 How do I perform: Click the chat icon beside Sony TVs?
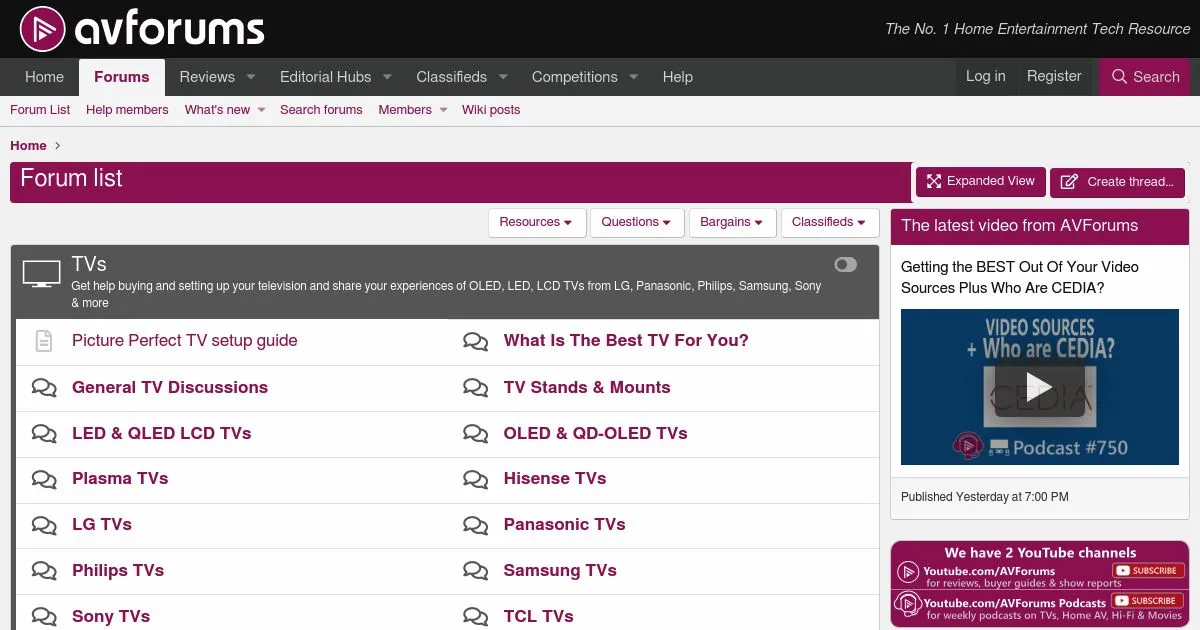click(x=44, y=617)
